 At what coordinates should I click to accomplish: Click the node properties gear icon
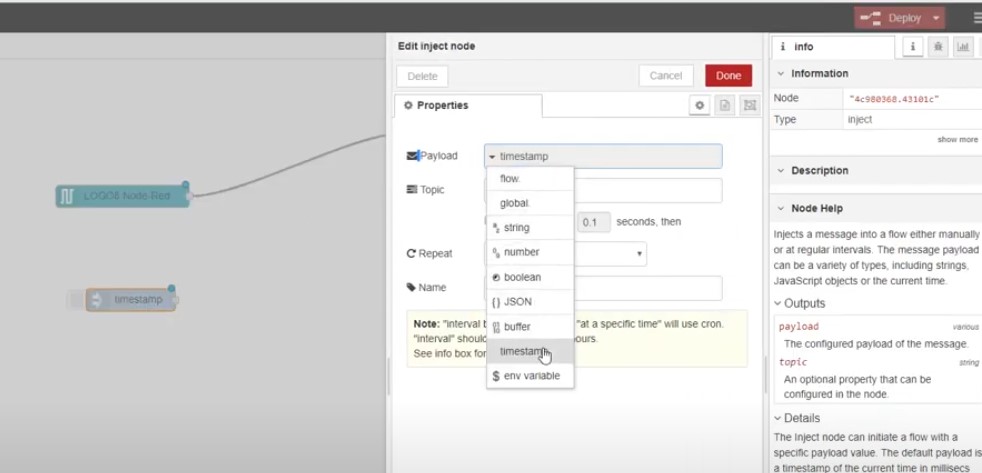point(700,105)
